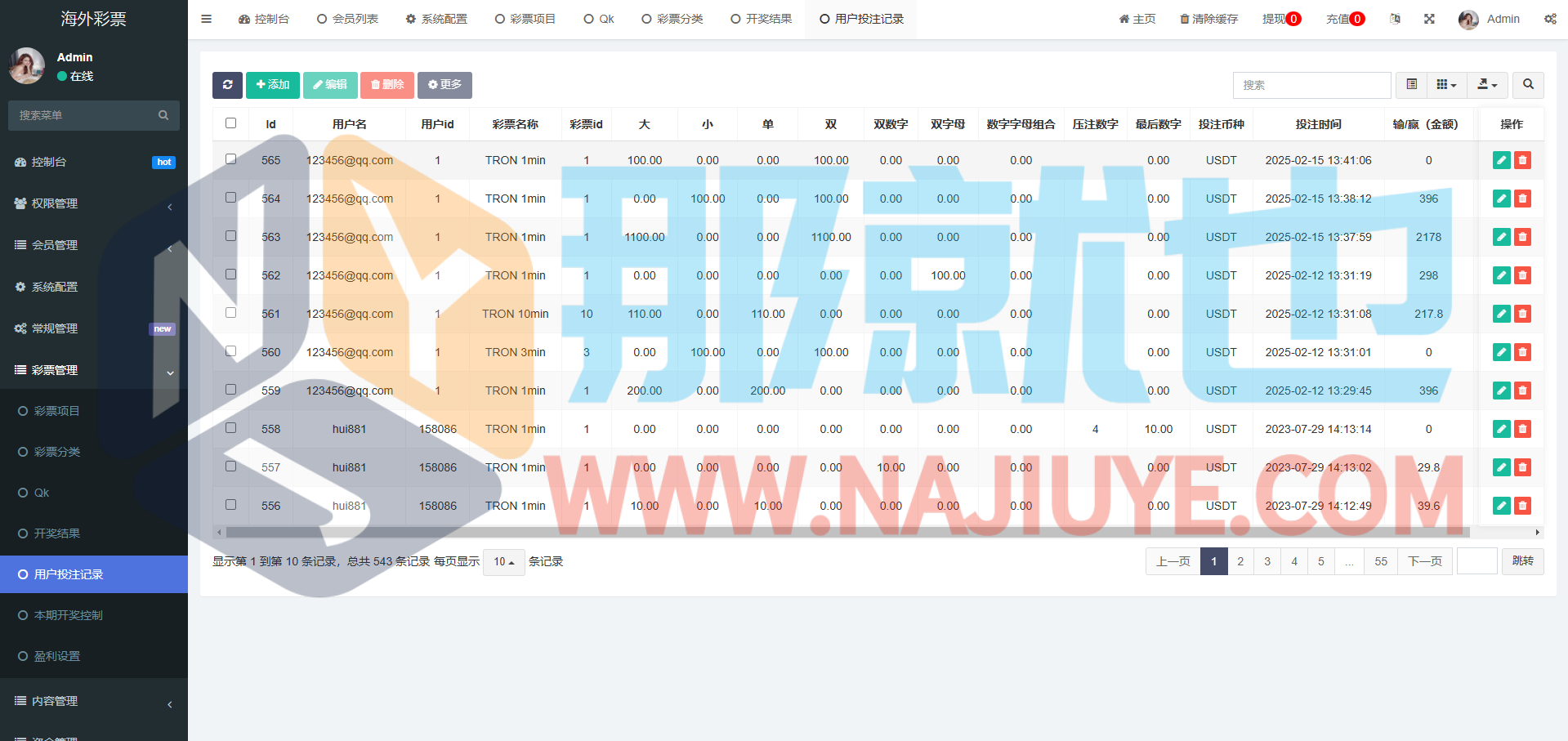
Task: Toggle the card view list icon
Action: pos(1411,85)
